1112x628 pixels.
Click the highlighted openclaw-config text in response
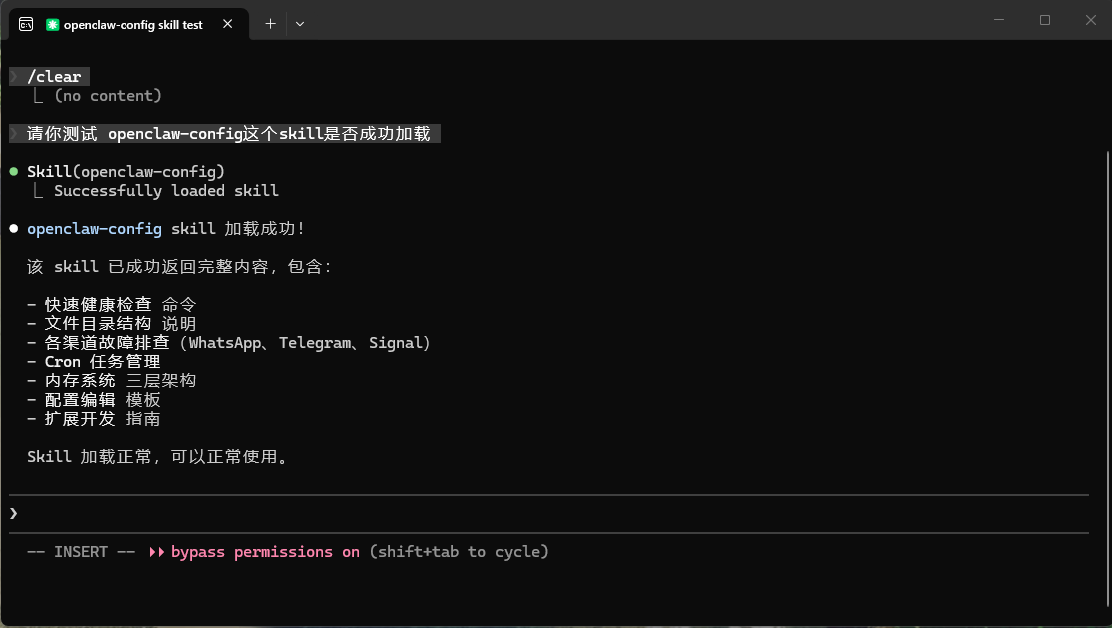pyautogui.click(x=94, y=228)
